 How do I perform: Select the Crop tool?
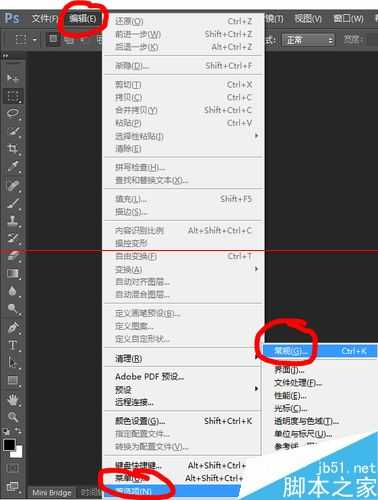coord(13,149)
